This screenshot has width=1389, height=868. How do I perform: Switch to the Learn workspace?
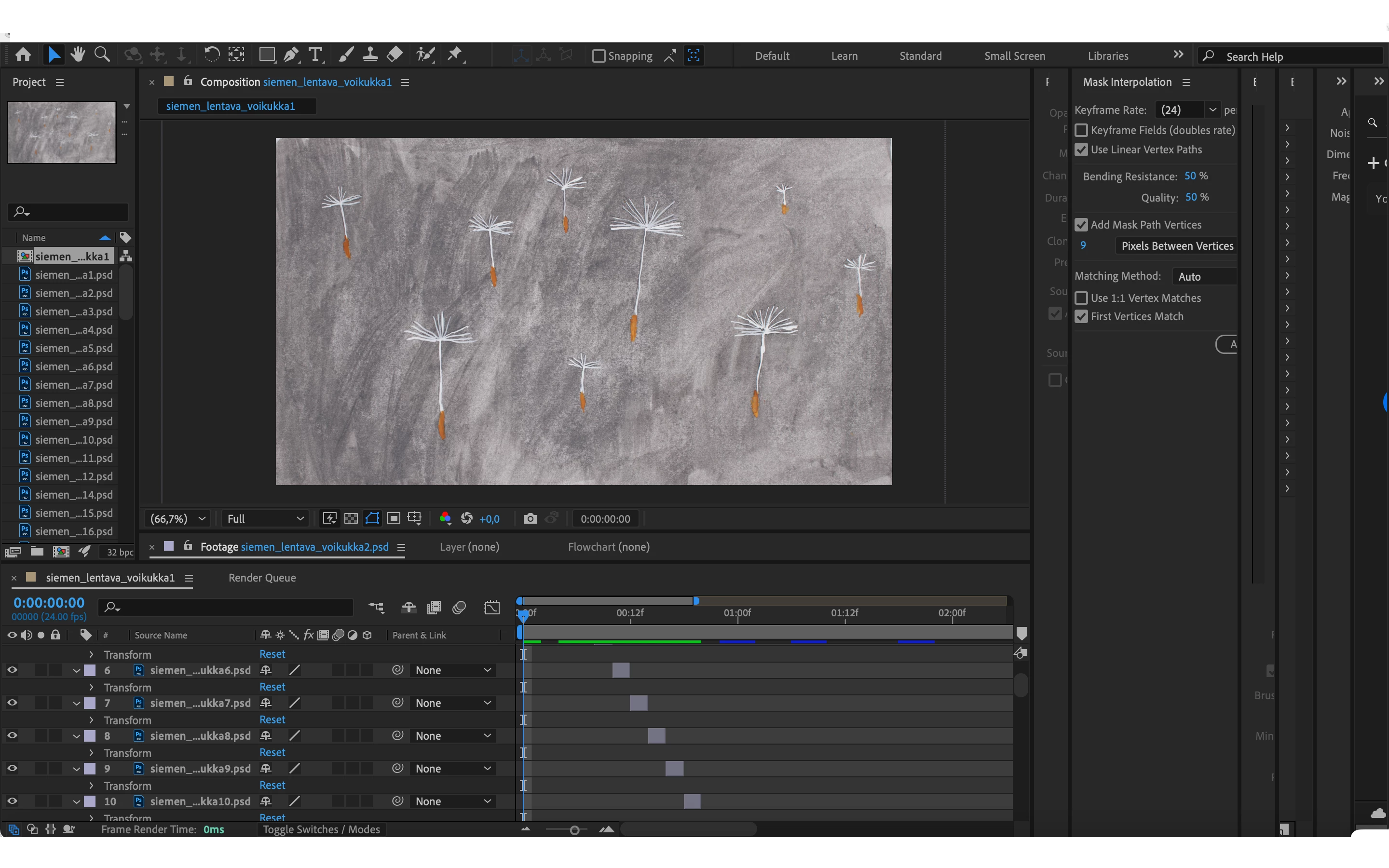click(844, 55)
